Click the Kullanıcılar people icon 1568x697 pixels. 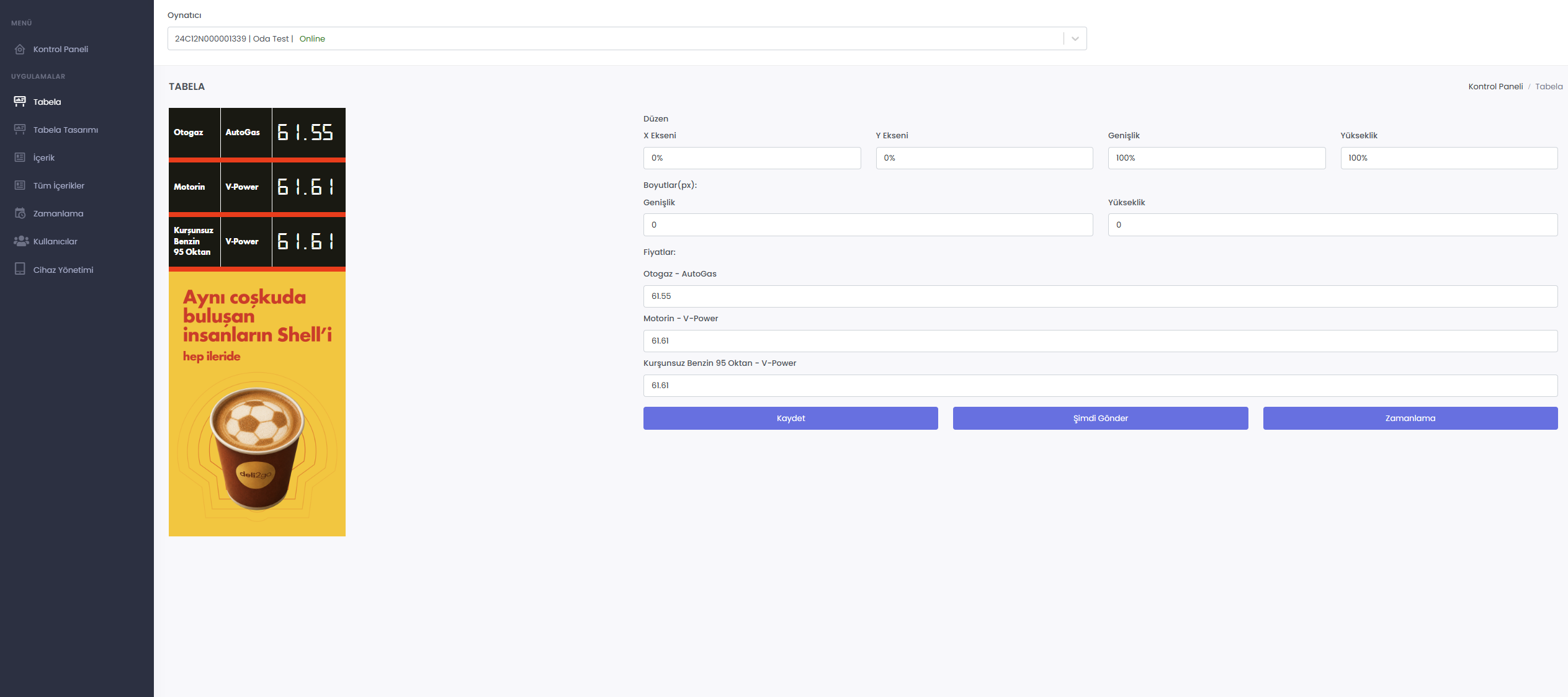click(21, 241)
